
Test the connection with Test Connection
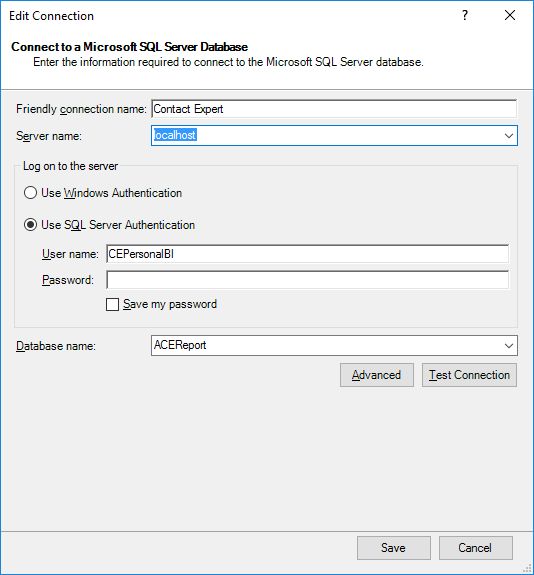click(469, 375)
